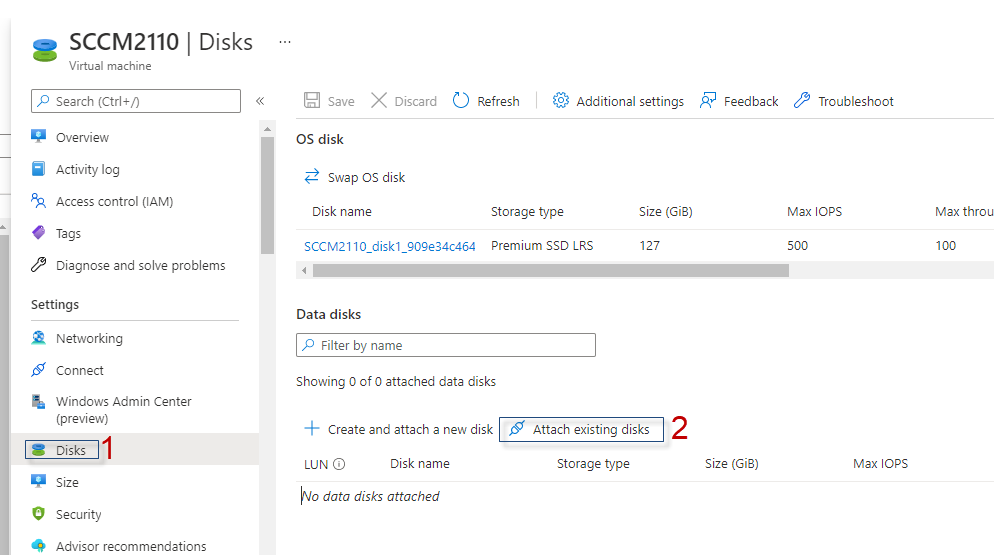Click the Windows Admin Center icon

pyautogui.click(x=39, y=402)
